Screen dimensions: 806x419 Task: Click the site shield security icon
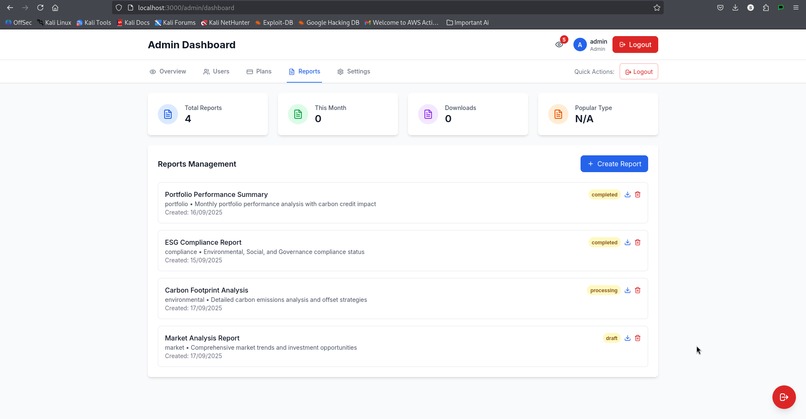[119, 8]
